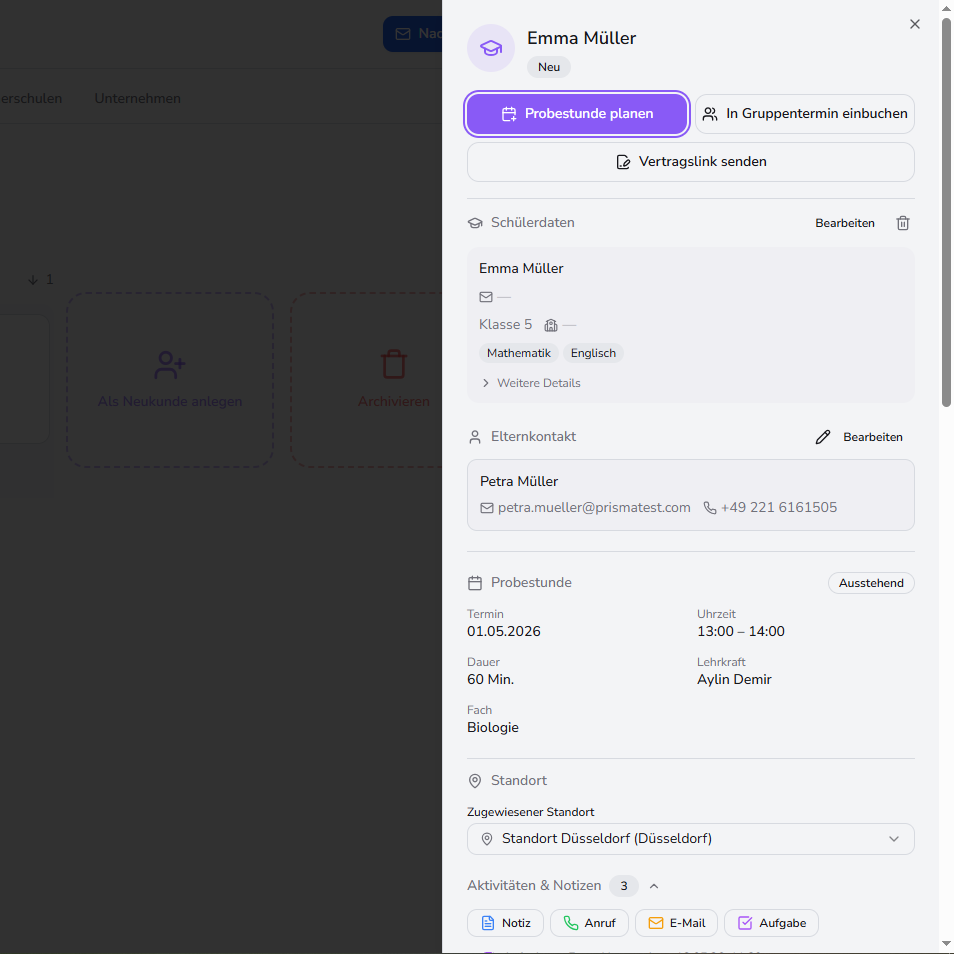Click the Ausstehend status badge
Viewport: 954px width, 954px height.
[871, 583]
